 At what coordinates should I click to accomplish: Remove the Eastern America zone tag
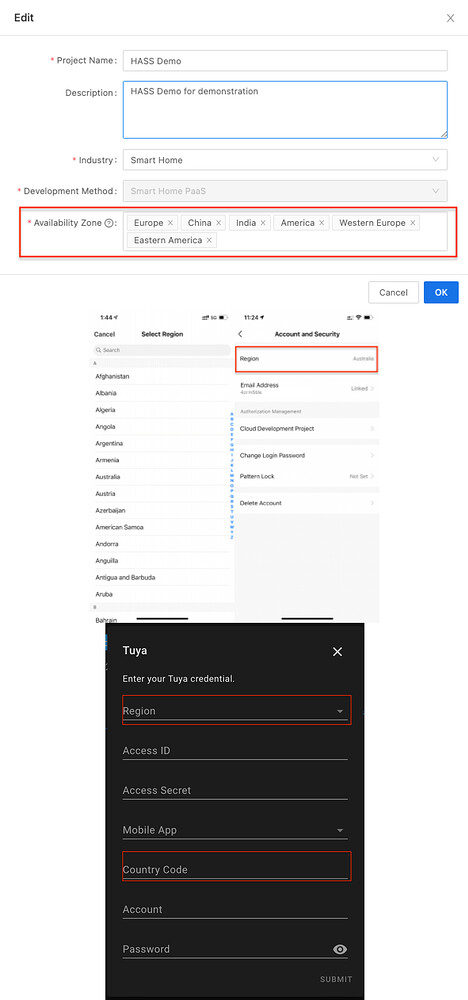[x=209, y=240]
